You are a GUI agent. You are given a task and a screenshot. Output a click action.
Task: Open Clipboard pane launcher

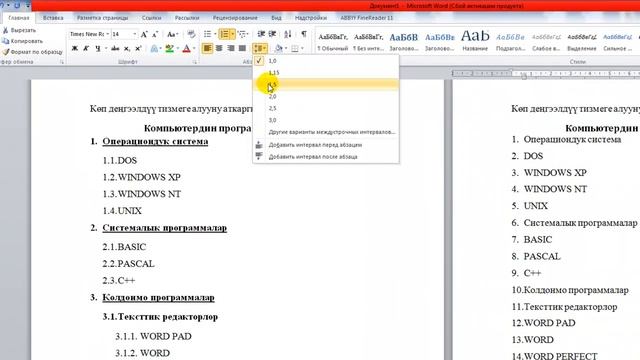(62, 62)
